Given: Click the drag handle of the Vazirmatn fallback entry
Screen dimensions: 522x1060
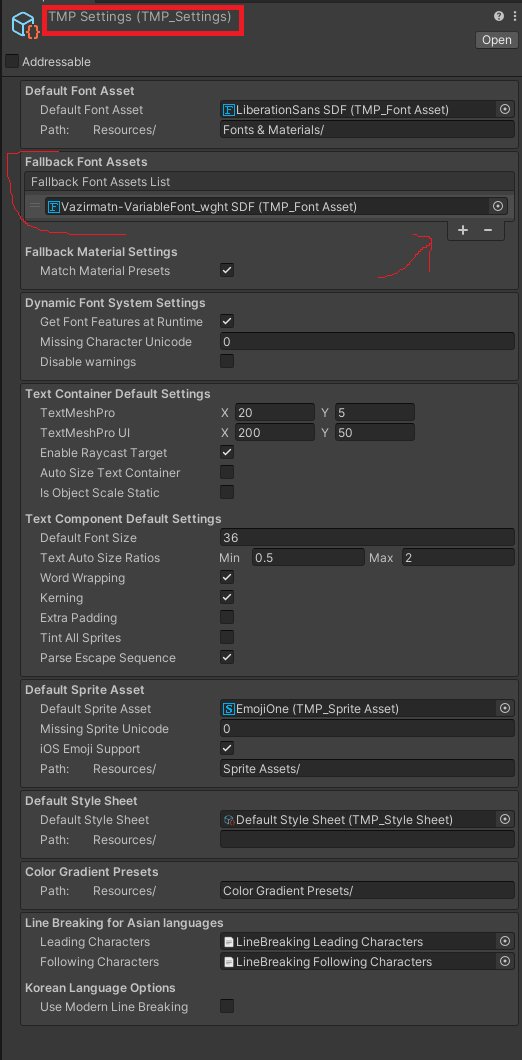Looking at the screenshot, I should click(34, 206).
